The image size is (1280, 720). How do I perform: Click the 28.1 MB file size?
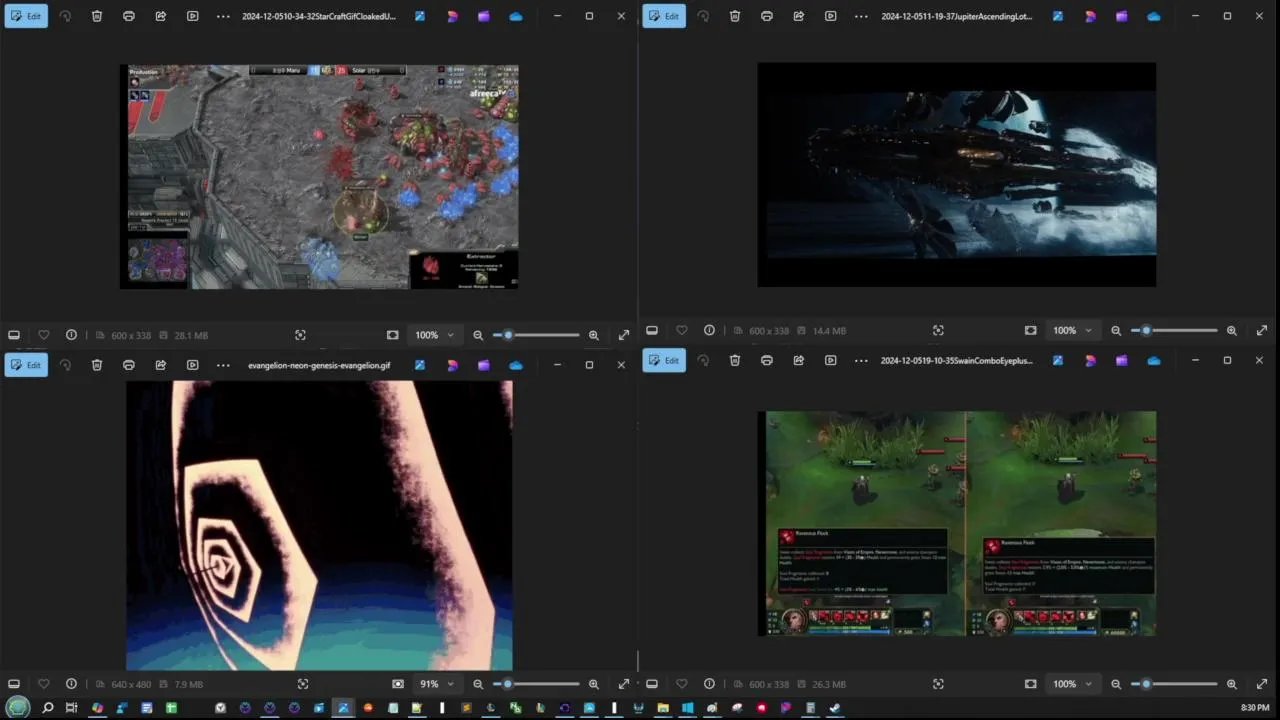(x=191, y=335)
